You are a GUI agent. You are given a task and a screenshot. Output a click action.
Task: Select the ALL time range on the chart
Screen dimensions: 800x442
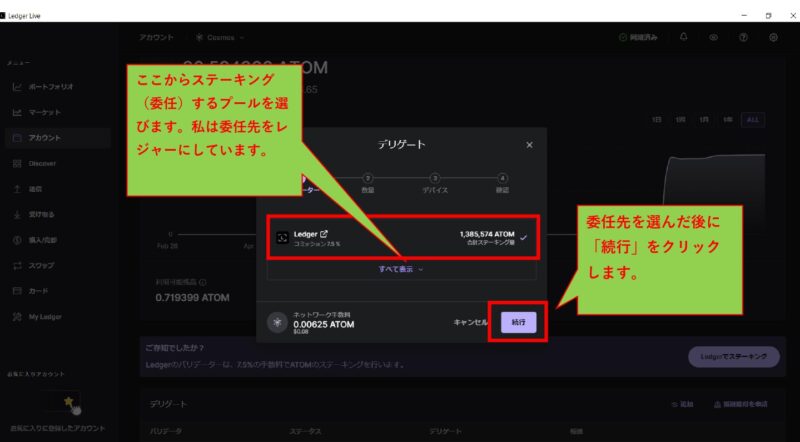[753, 120]
